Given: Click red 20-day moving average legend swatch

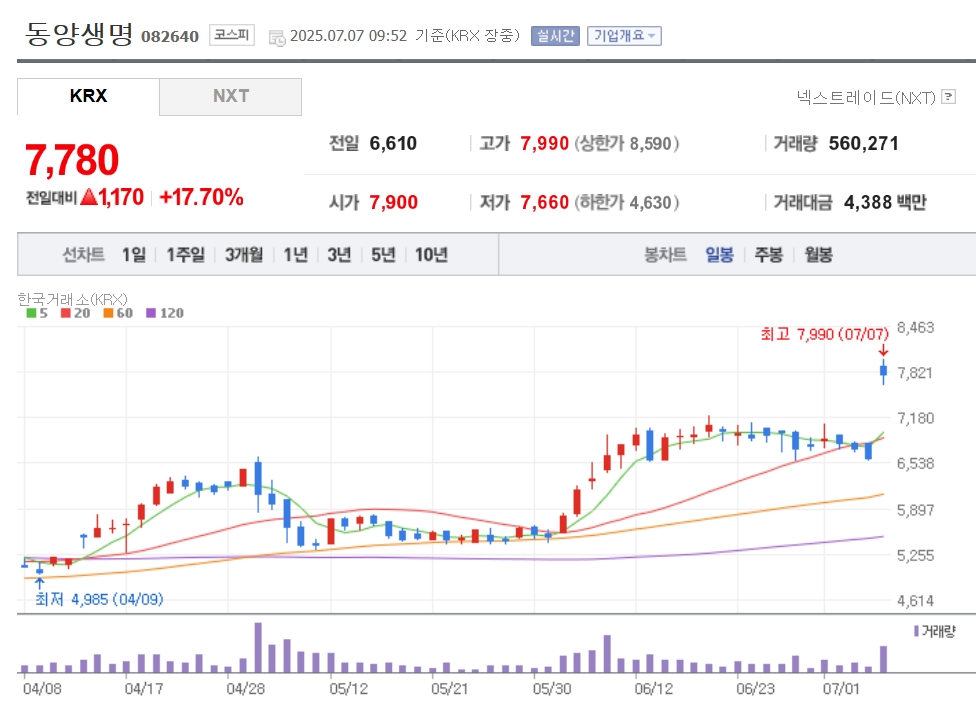Looking at the screenshot, I should tap(65, 313).
